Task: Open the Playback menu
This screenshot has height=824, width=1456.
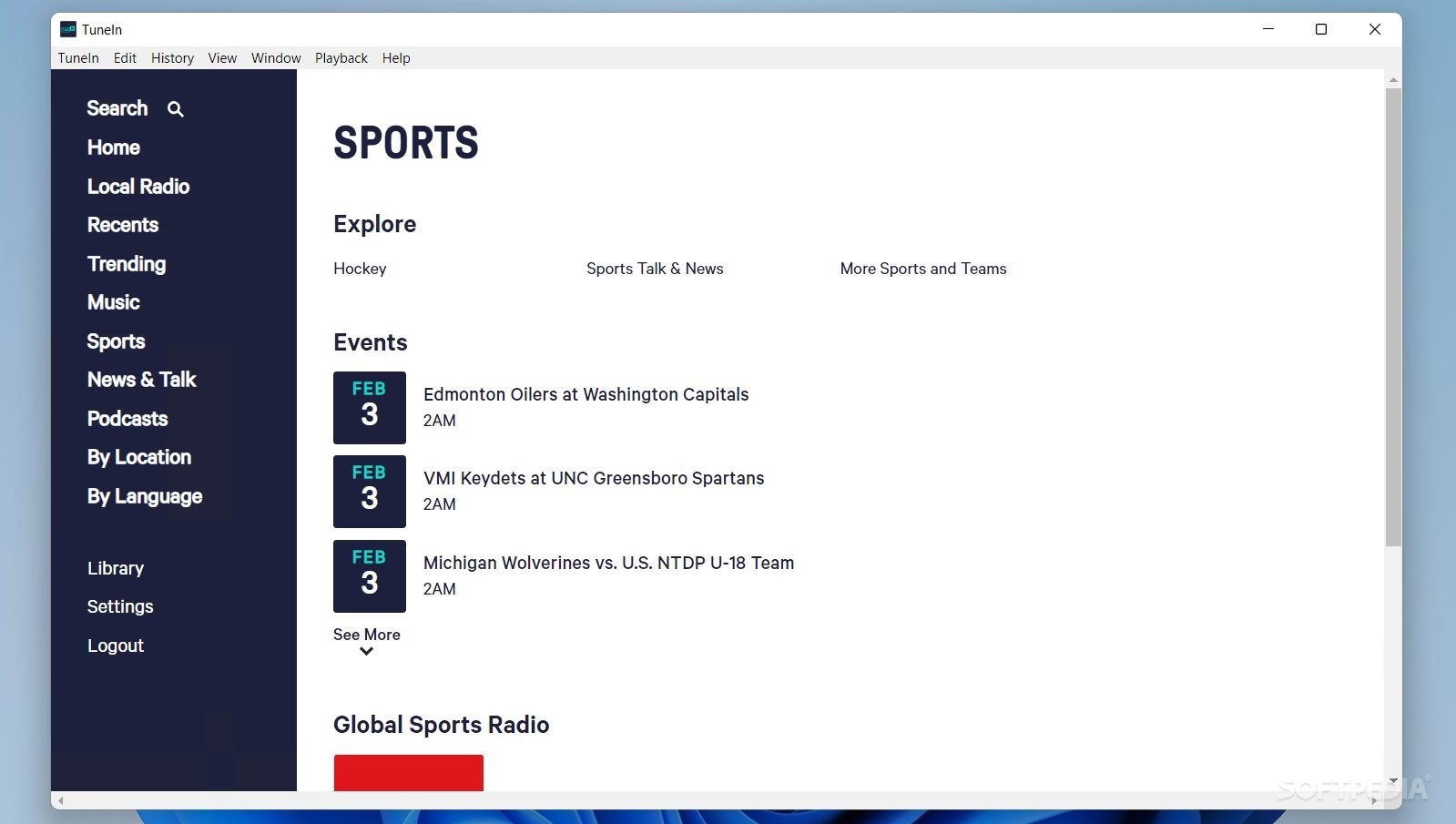Action: click(341, 58)
